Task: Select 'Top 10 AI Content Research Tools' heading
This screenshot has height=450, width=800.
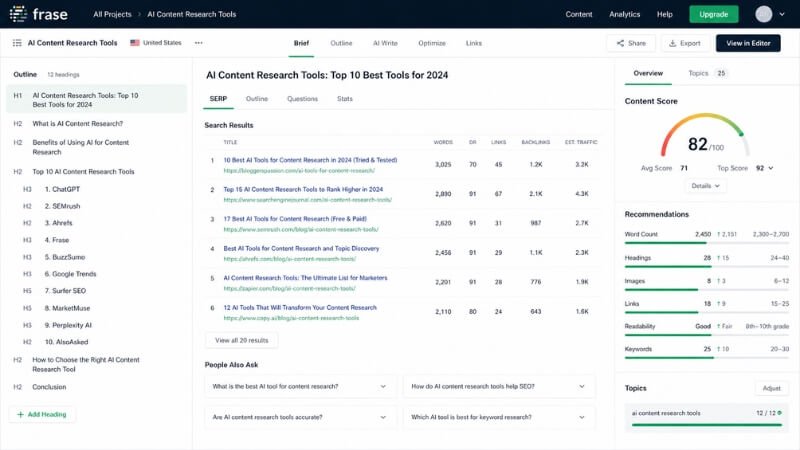Action: click(x=83, y=172)
